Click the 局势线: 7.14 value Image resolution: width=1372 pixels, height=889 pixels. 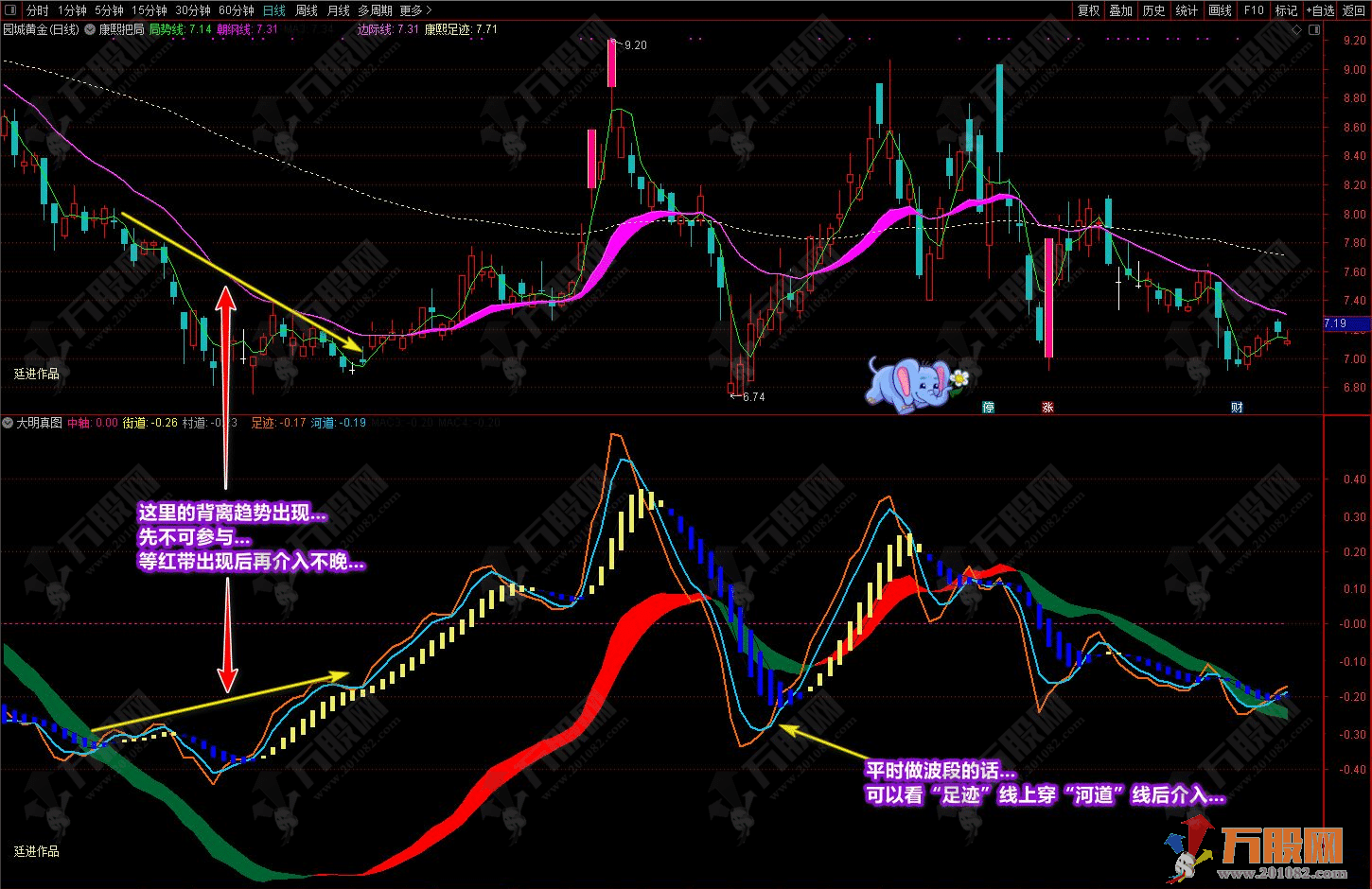click(180, 29)
